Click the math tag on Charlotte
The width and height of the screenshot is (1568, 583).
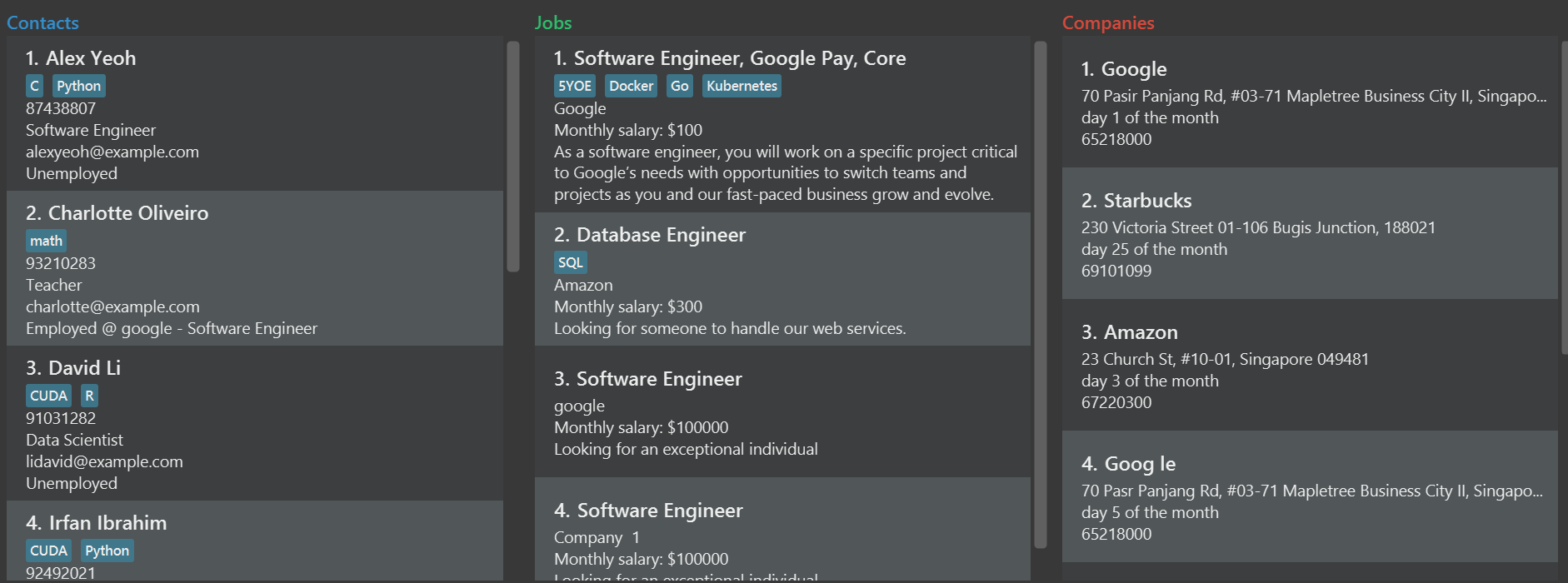46,241
